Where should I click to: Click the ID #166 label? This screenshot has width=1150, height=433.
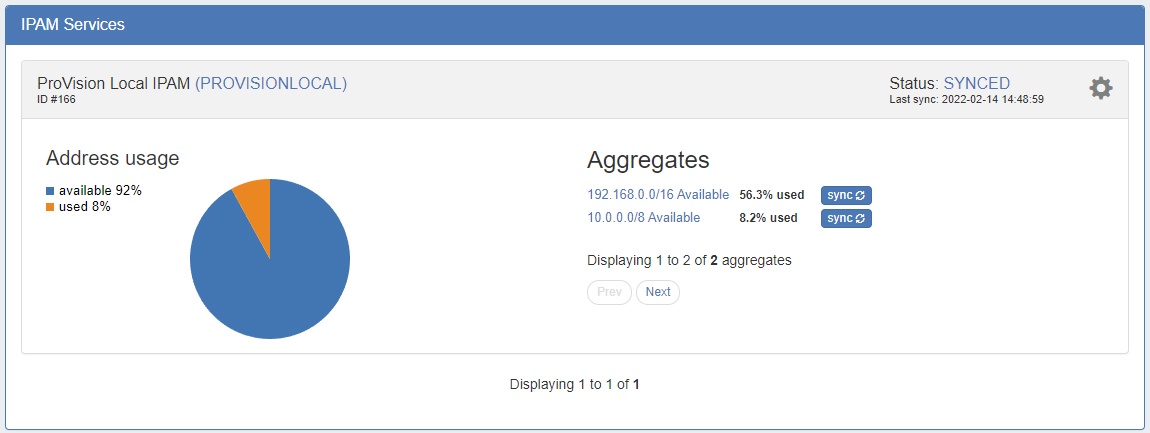click(56, 100)
